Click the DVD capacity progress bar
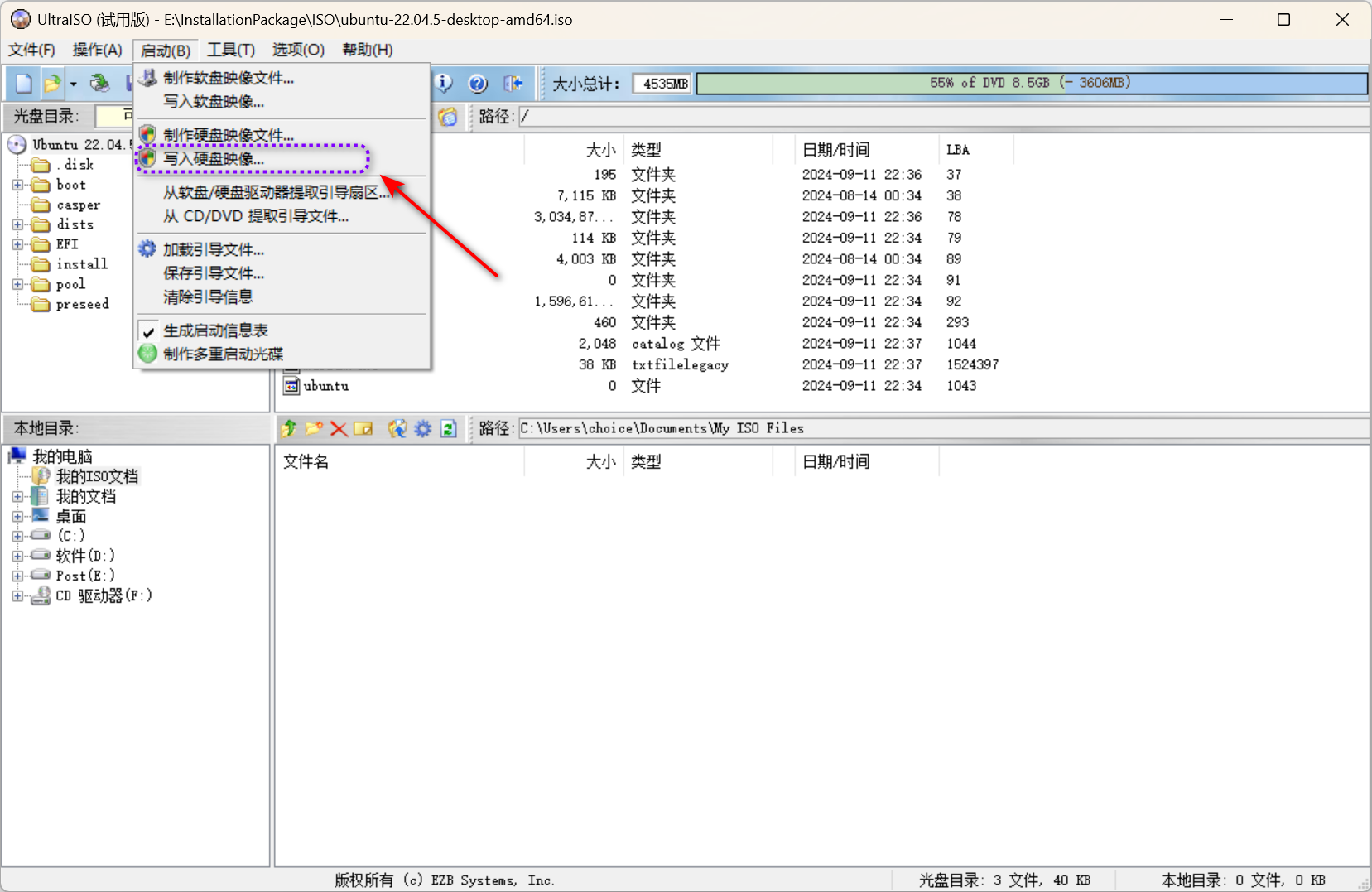Screen dimensions: 1372x892 click(1030, 83)
